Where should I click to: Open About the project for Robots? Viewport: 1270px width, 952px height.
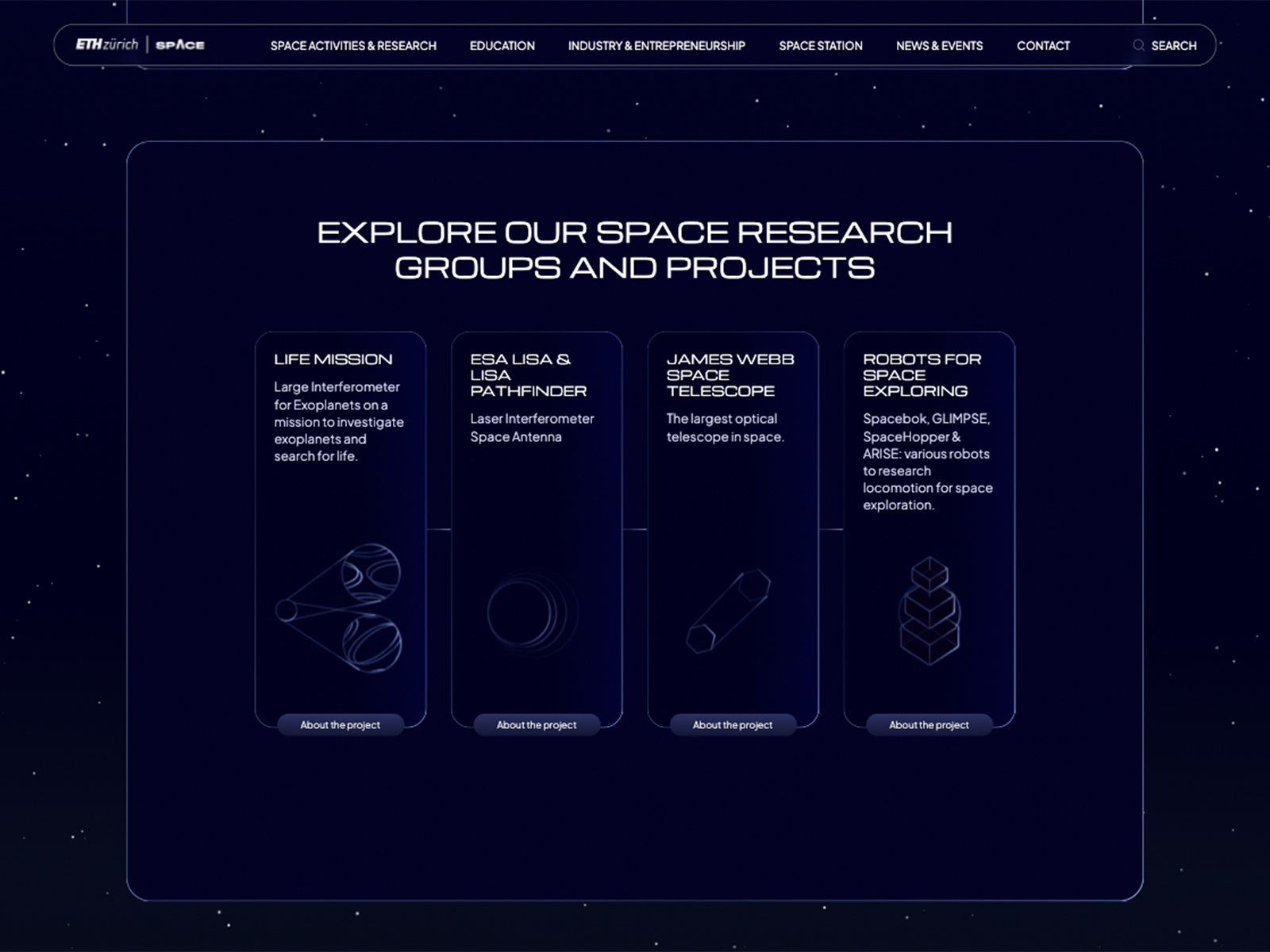coord(929,724)
